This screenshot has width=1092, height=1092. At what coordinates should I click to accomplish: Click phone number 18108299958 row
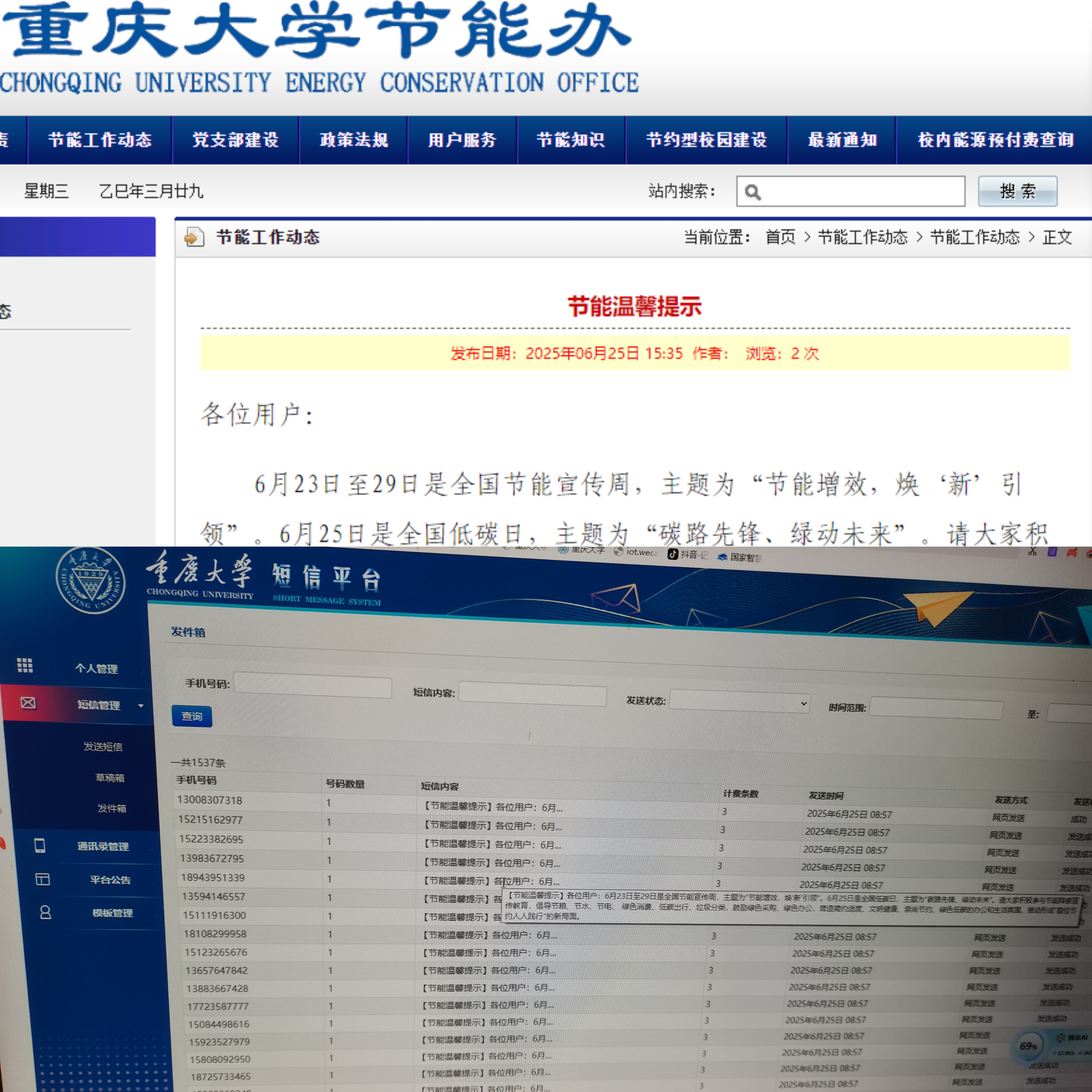click(215, 934)
